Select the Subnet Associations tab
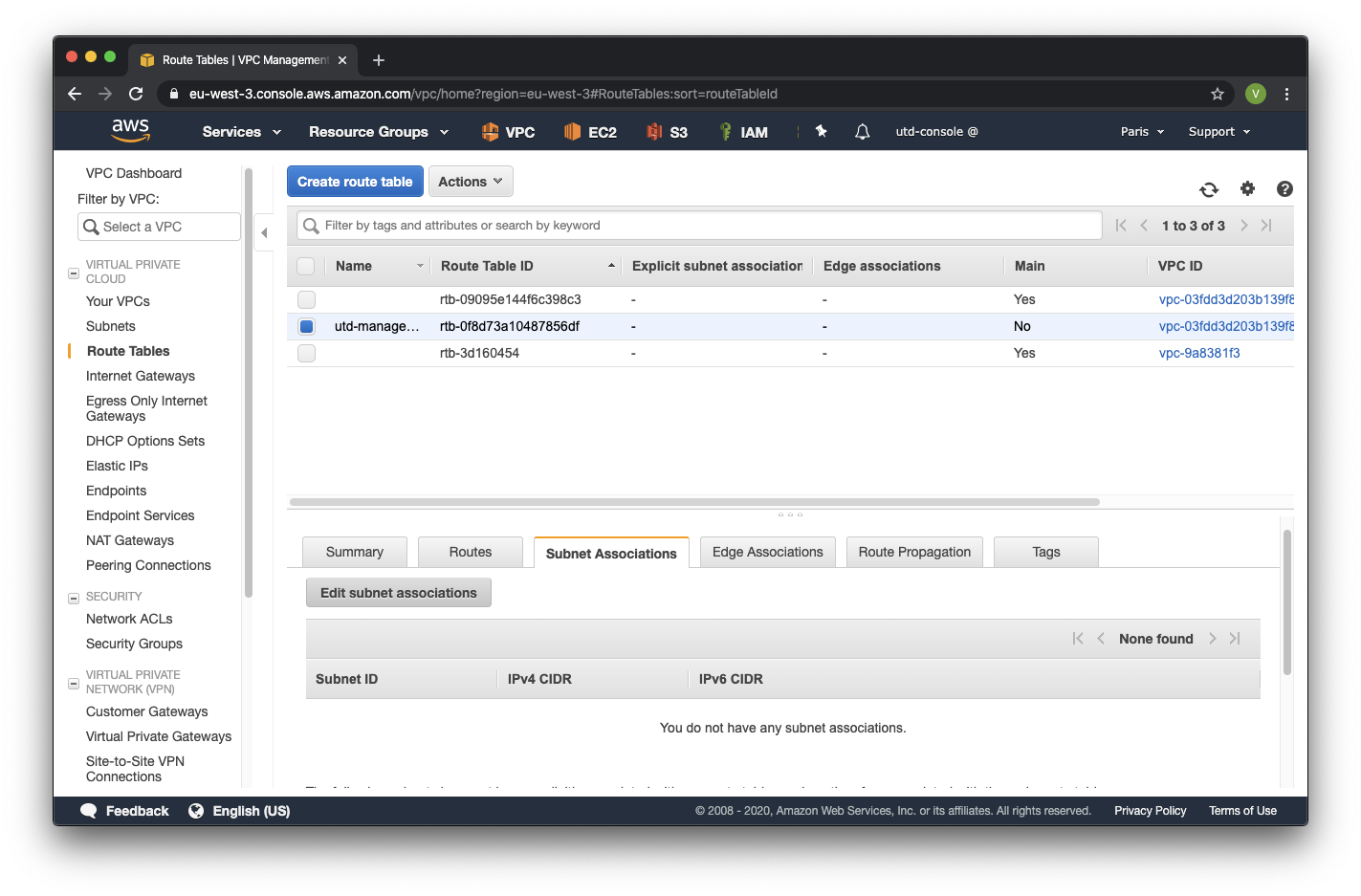1361x896 pixels. (x=611, y=553)
